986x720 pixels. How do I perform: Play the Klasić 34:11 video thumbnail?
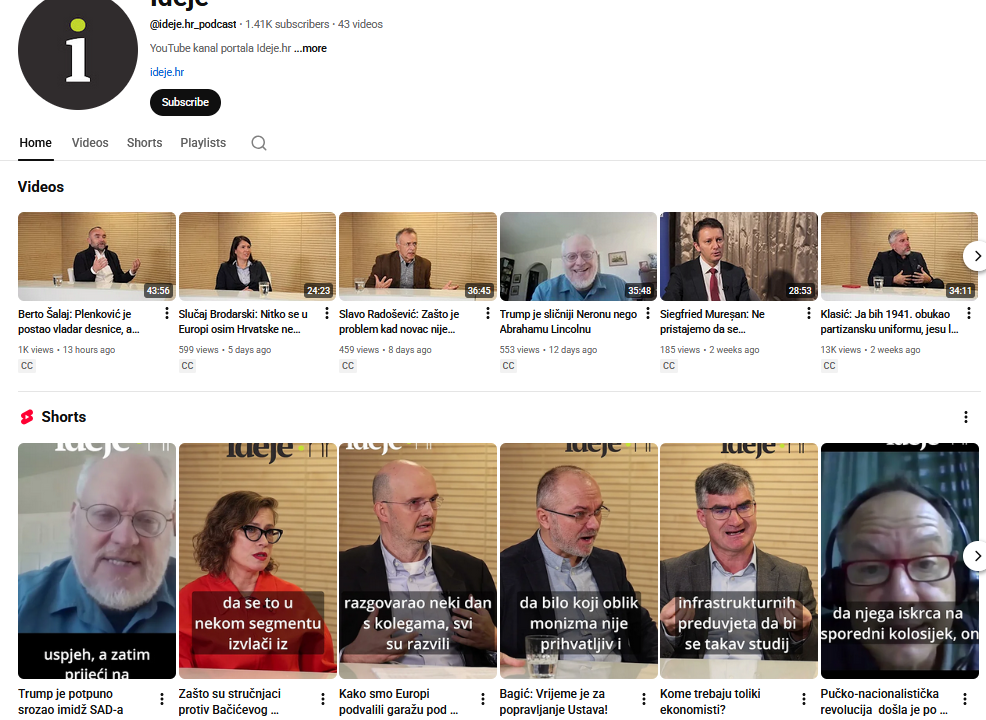click(x=898, y=256)
